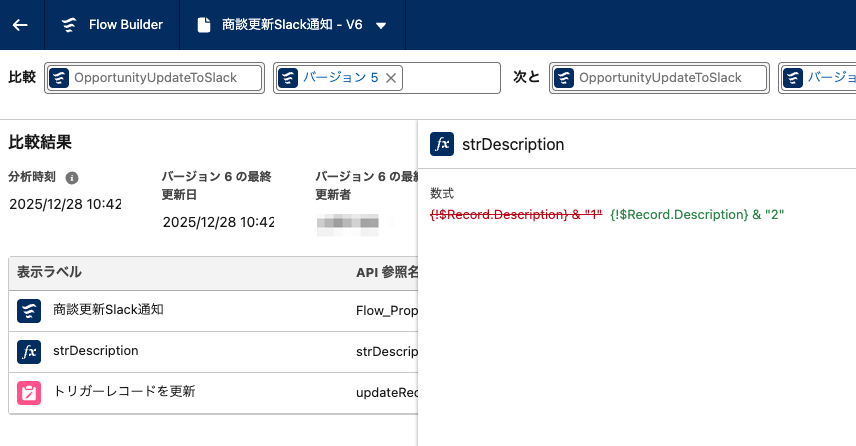The height and width of the screenshot is (446, 856).
Task: Click the Flow Builder logo icon
Action: [x=68, y=25]
